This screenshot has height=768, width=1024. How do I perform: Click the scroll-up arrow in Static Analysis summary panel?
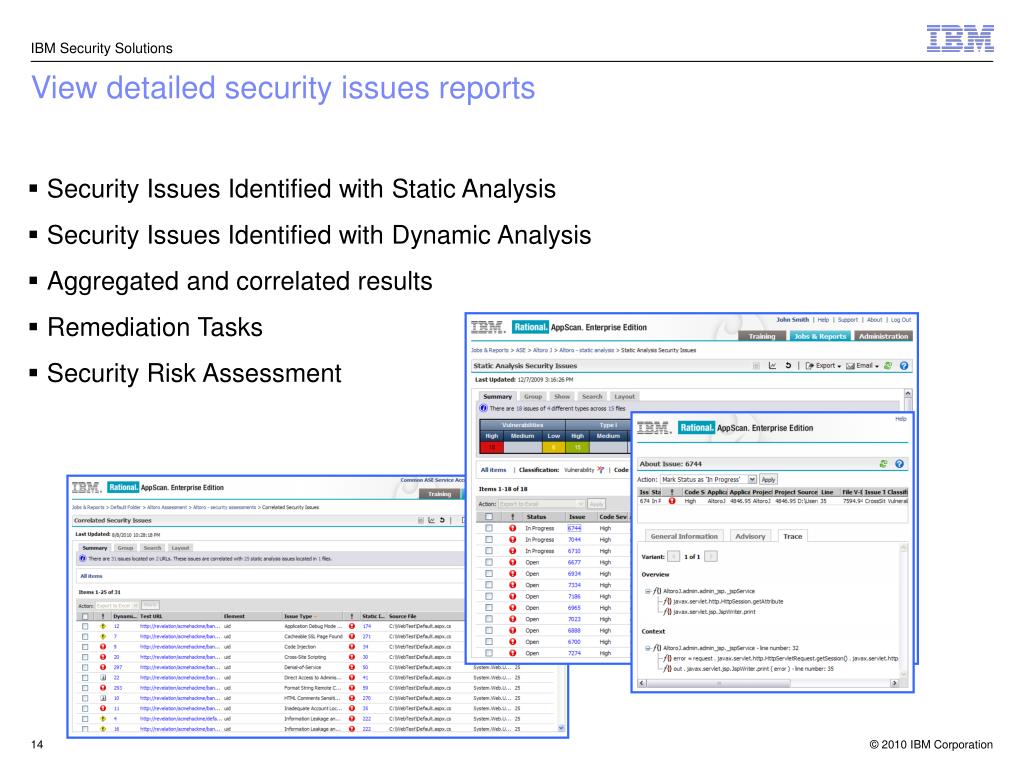(x=908, y=394)
